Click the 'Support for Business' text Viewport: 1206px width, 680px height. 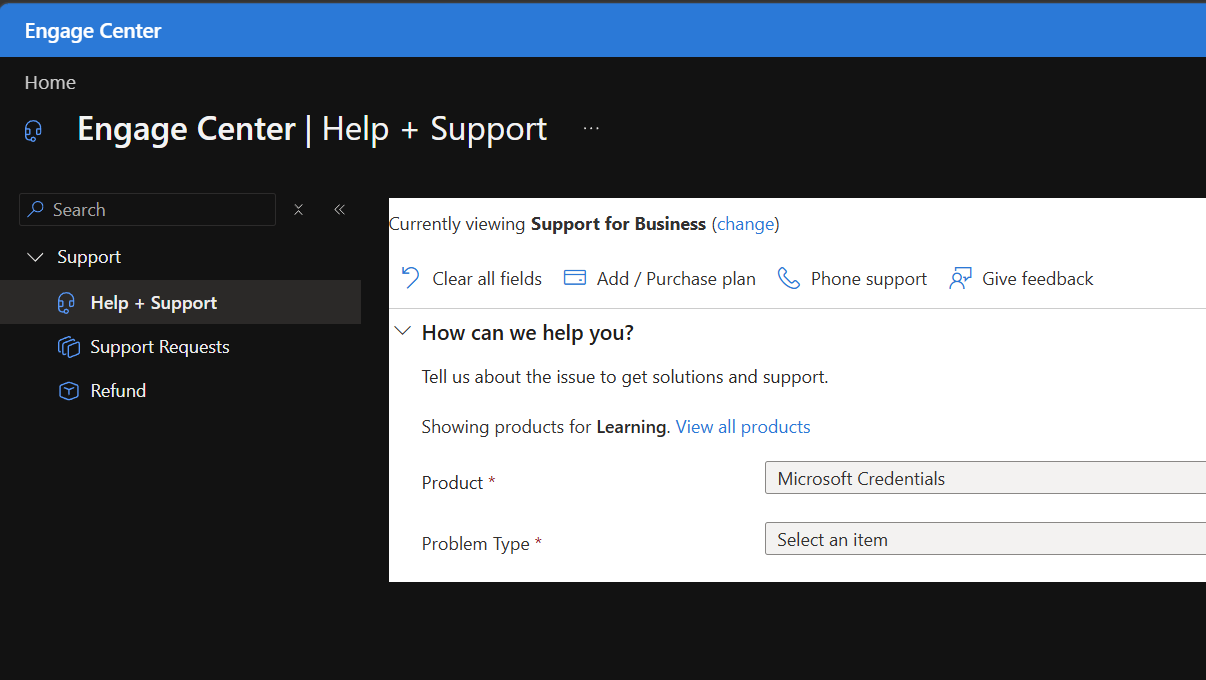point(618,224)
